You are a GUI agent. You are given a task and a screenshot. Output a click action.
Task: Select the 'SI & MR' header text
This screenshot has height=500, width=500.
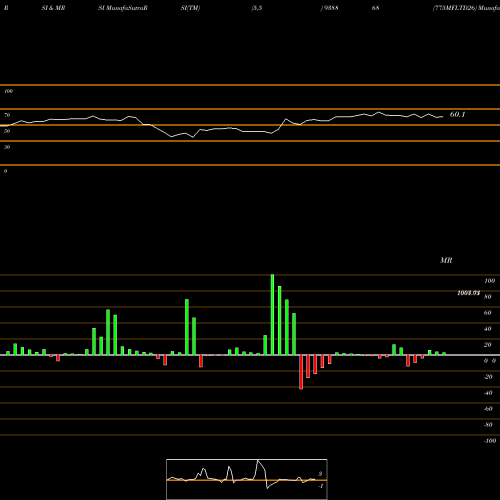tap(53, 8)
